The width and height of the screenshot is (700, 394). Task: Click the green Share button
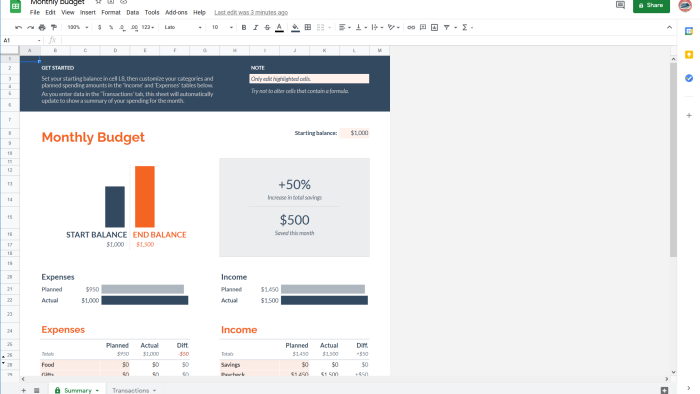651,5
